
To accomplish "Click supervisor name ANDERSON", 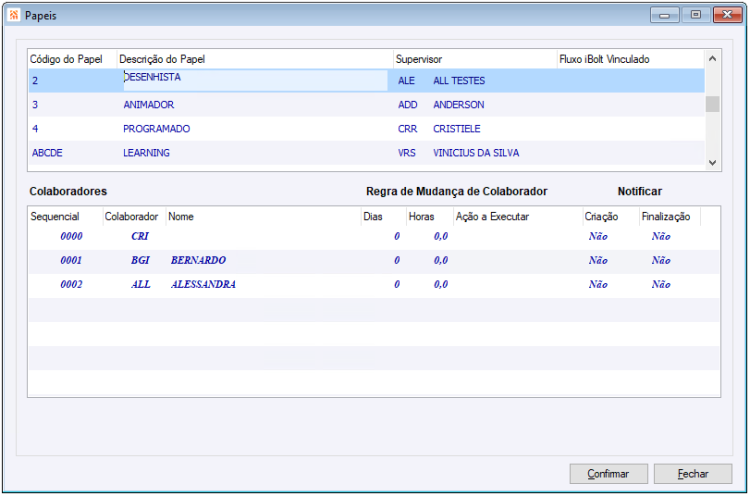I will tap(458, 105).
